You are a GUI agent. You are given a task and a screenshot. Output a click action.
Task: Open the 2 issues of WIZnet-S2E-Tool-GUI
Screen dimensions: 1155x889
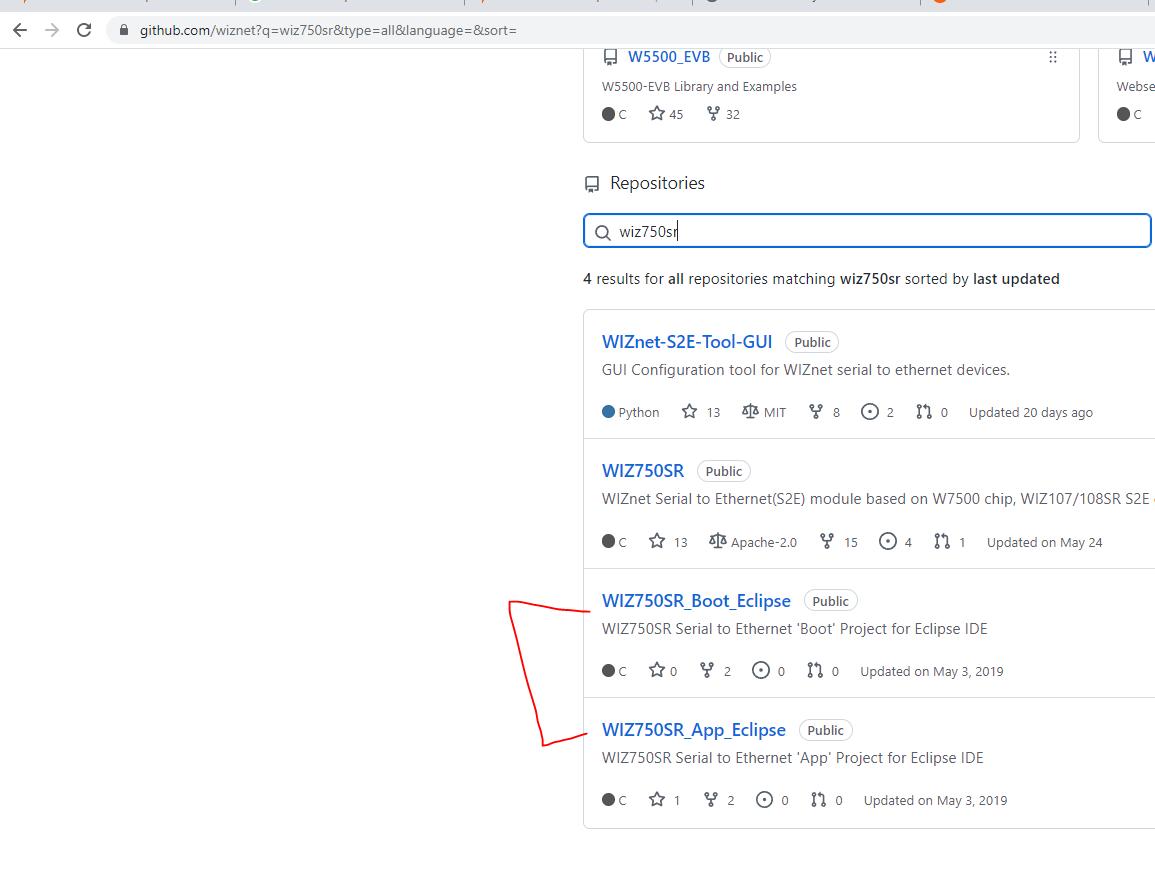point(877,412)
